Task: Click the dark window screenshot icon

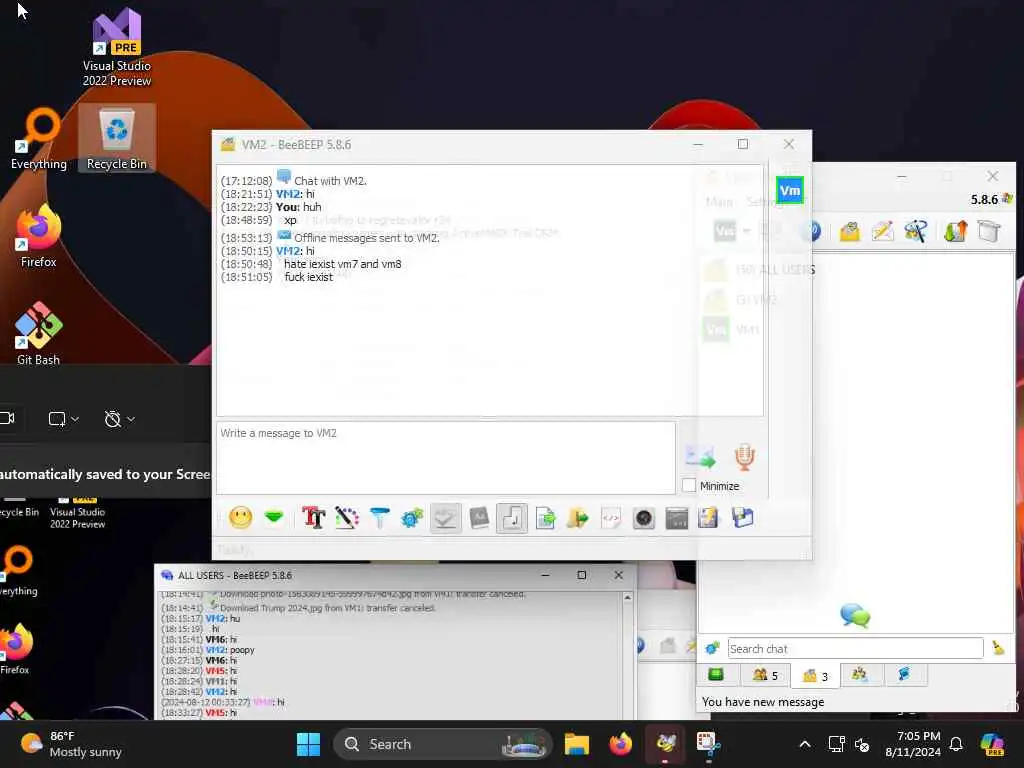Action: click(x=677, y=519)
